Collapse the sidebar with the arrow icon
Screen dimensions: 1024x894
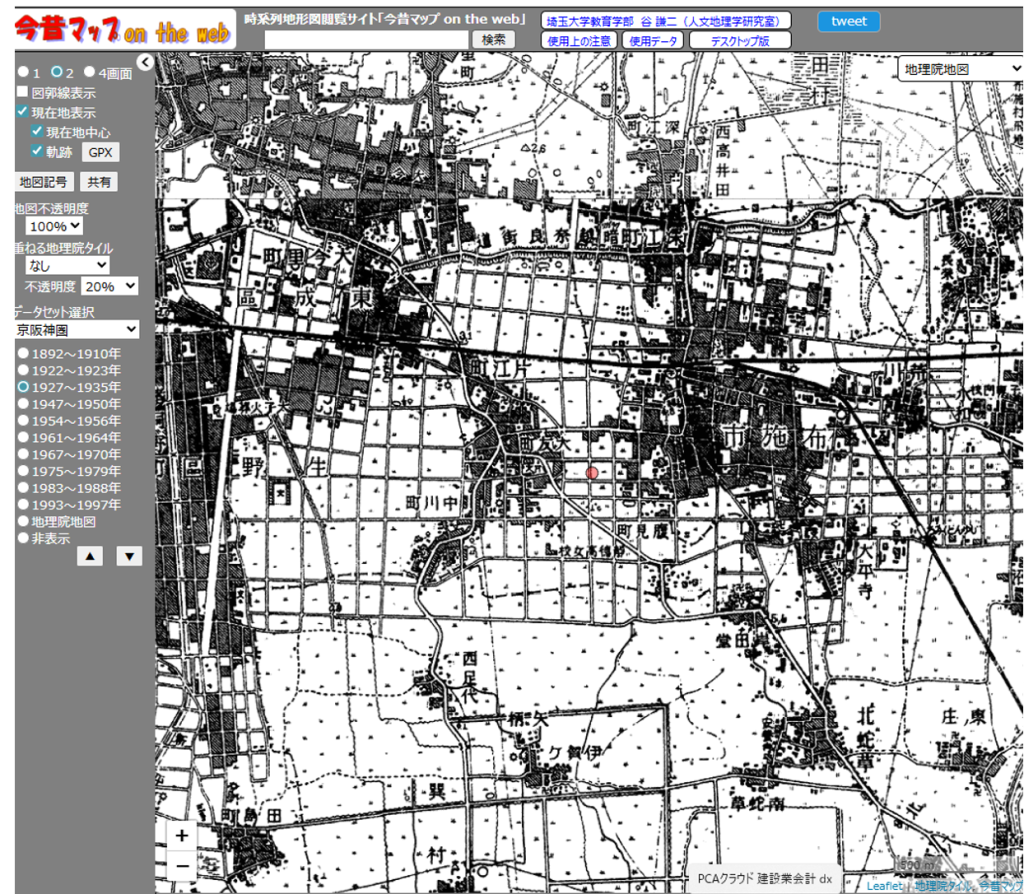pos(145,62)
